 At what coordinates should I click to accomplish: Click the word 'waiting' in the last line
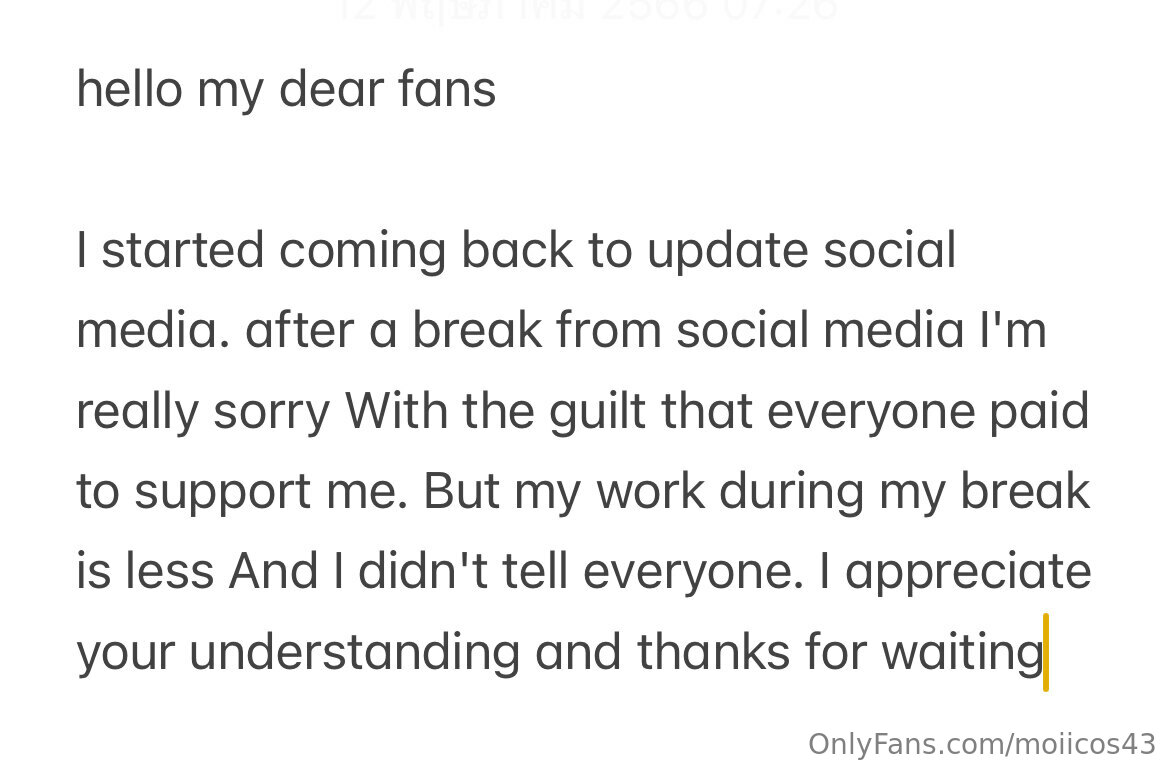click(x=961, y=653)
